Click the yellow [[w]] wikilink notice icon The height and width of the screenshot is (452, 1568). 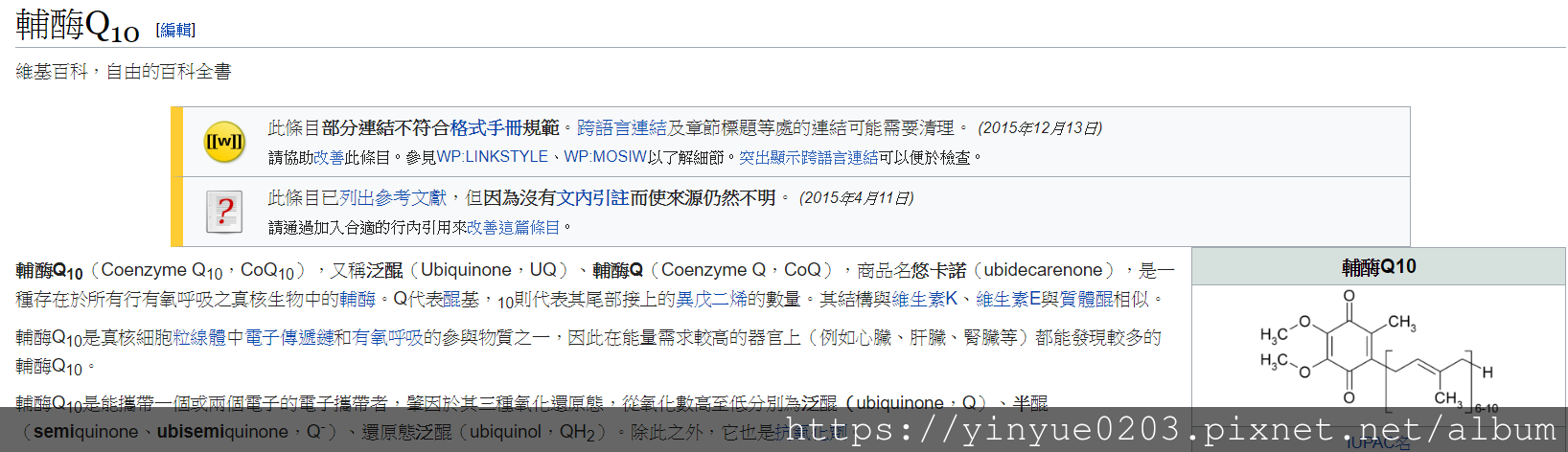pyautogui.click(x=225, y=142)
